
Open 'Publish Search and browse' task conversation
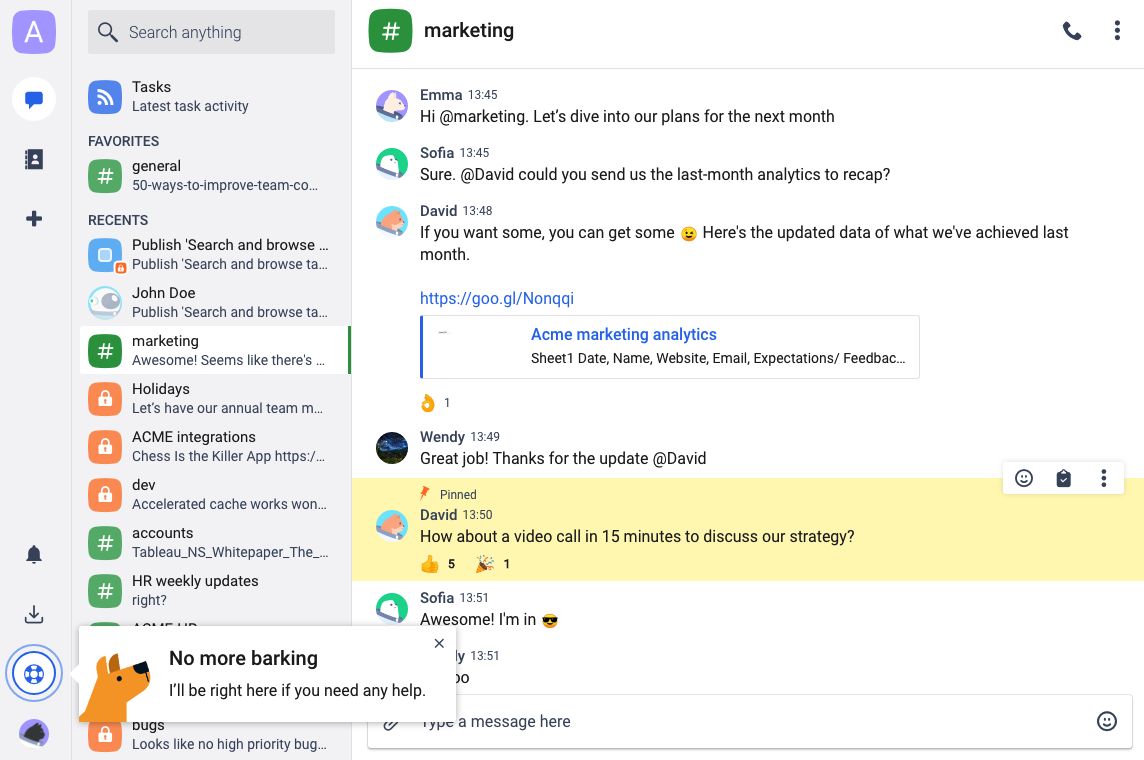(215, 255)
